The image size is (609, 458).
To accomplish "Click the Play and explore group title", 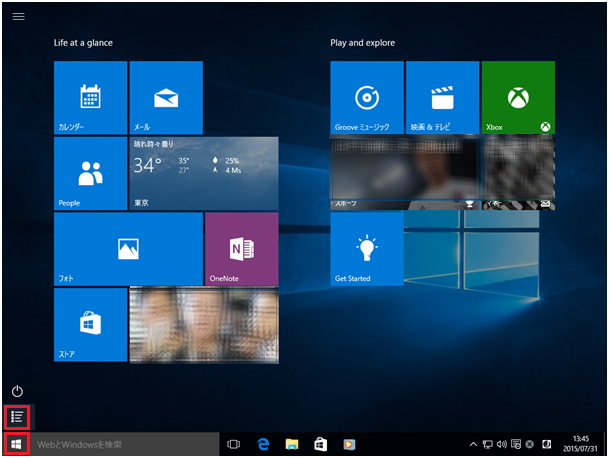I will [362, 43].
